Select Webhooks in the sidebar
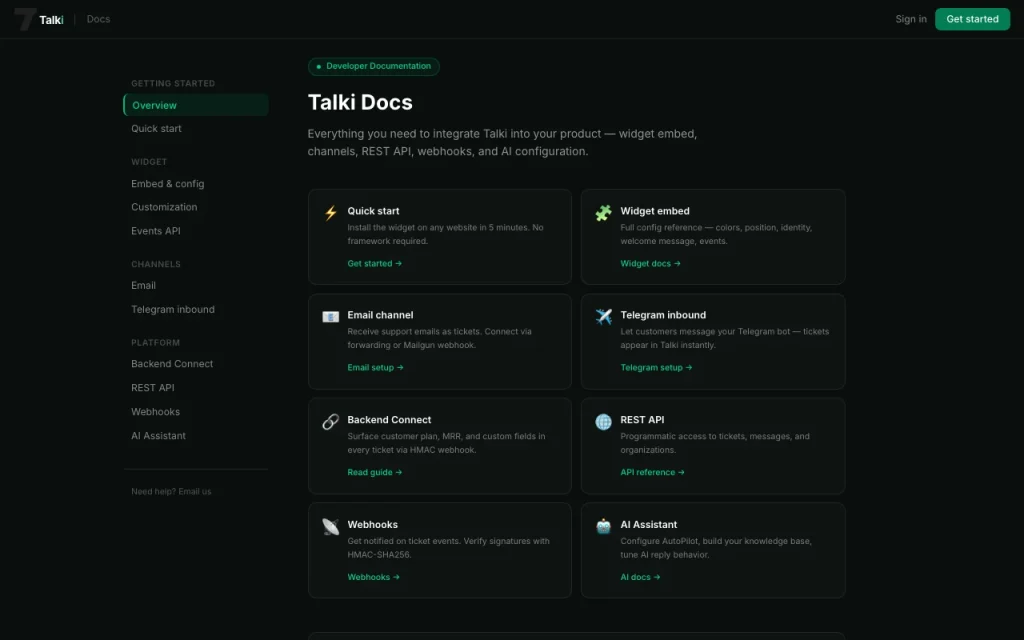This screenshot has width=1024, height=640. pos(155,412)
